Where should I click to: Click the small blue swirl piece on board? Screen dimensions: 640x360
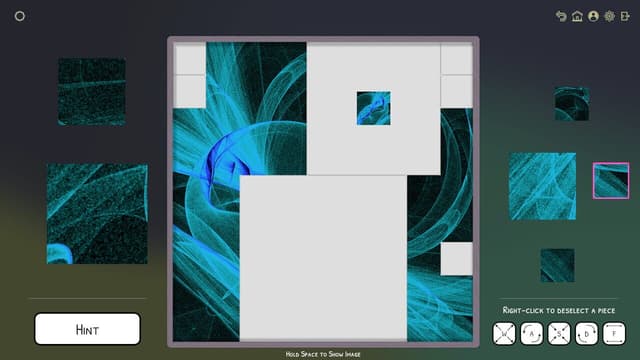coord(373,108)
